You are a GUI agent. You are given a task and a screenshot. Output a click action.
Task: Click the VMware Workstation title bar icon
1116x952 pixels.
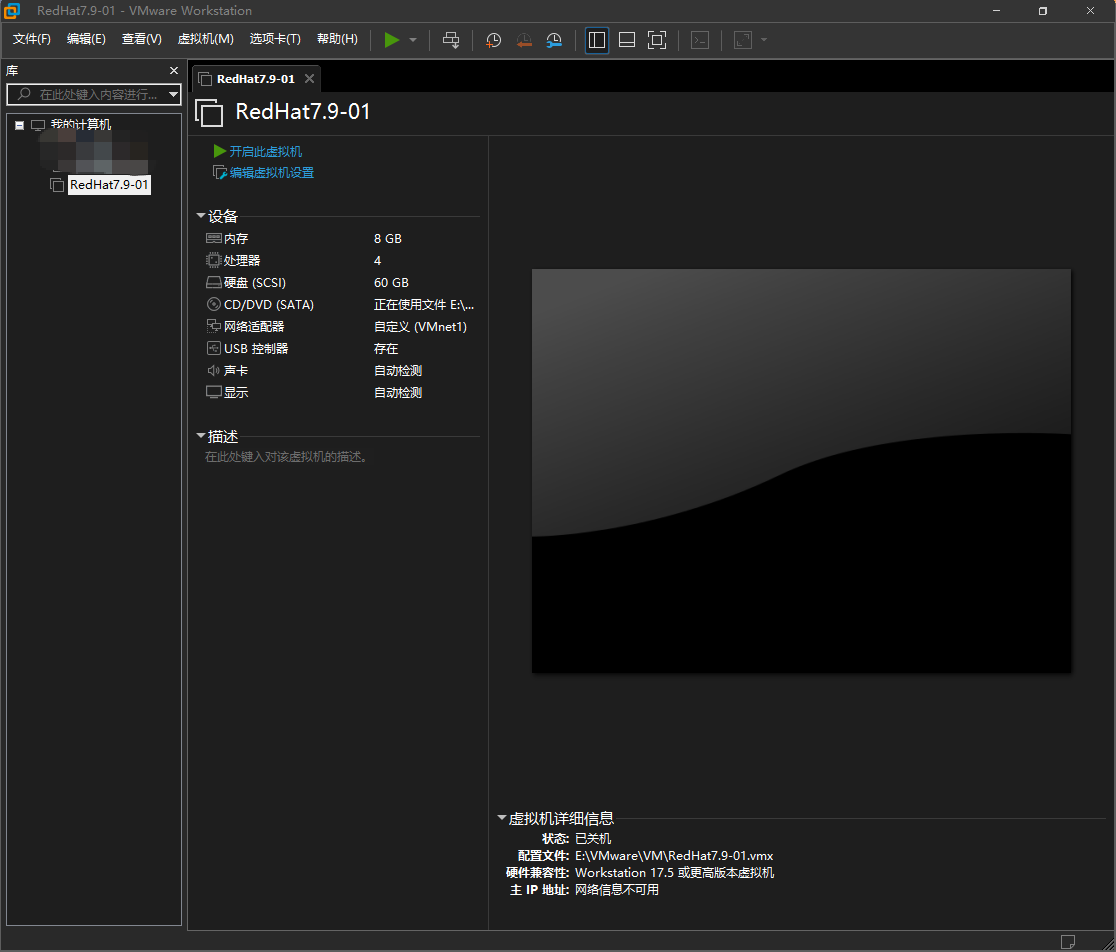(12, 11)
